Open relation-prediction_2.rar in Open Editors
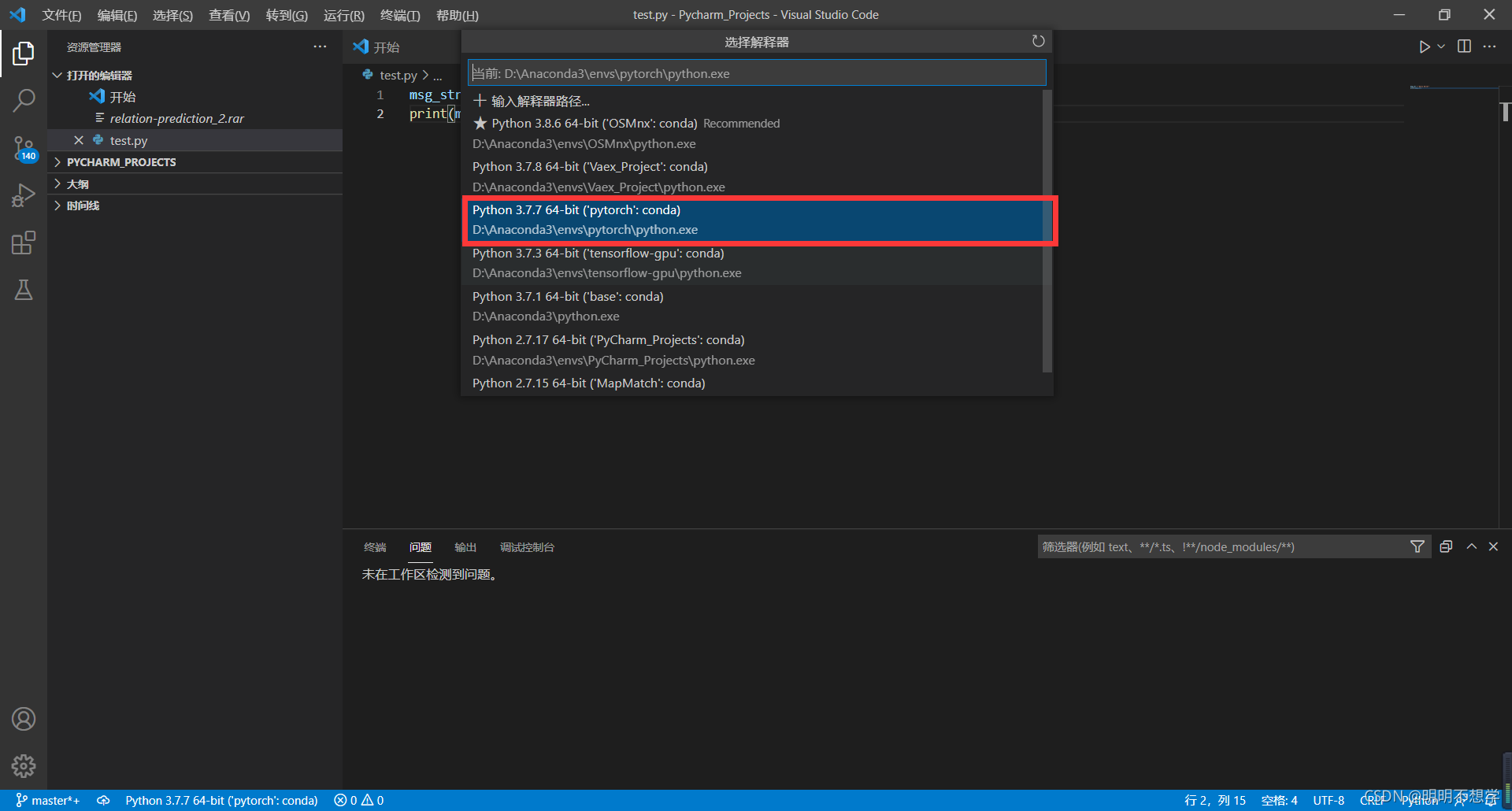 (177, 118)
